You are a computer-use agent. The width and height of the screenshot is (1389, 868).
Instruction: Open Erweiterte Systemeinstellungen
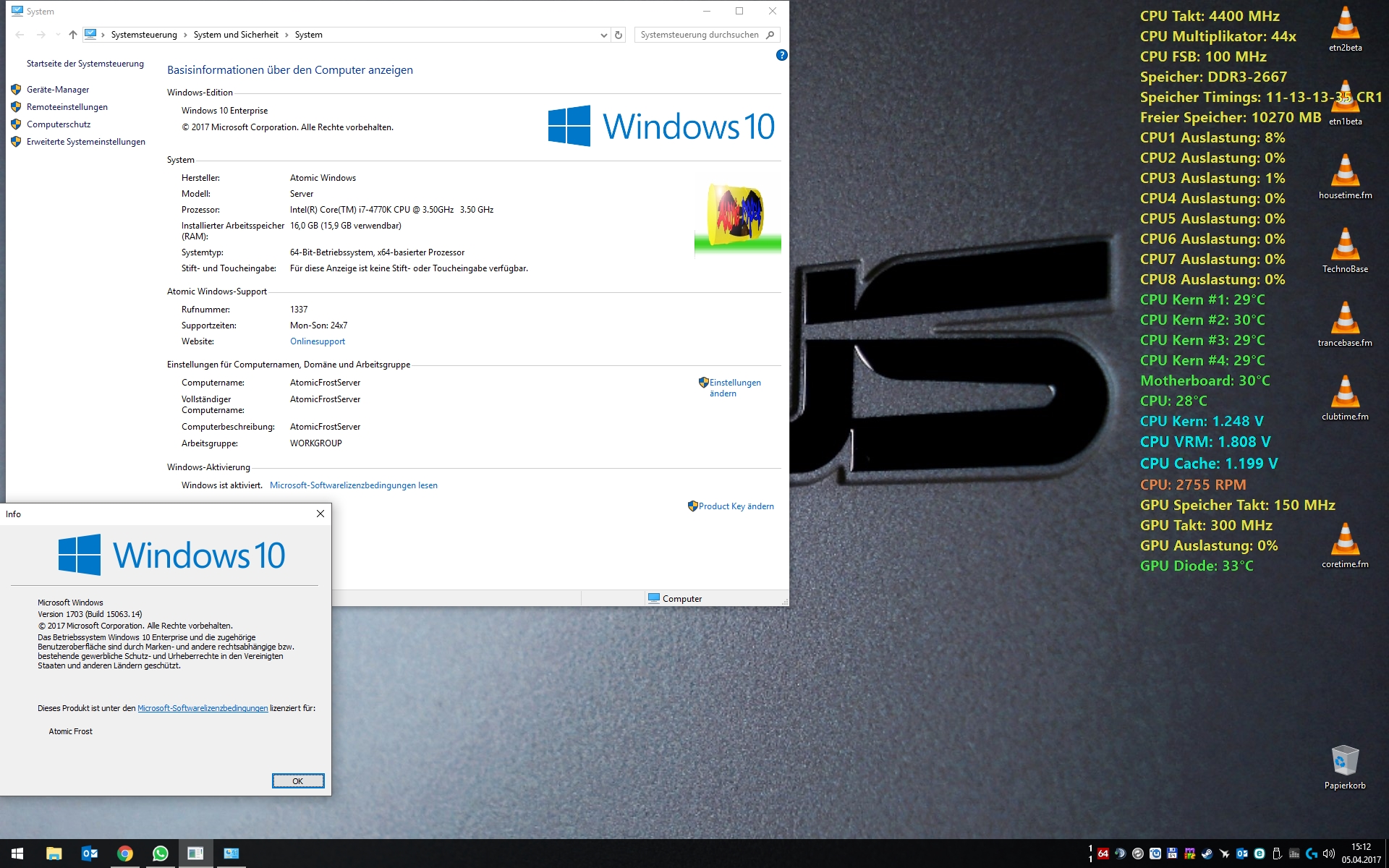click(x=85, y=142)
